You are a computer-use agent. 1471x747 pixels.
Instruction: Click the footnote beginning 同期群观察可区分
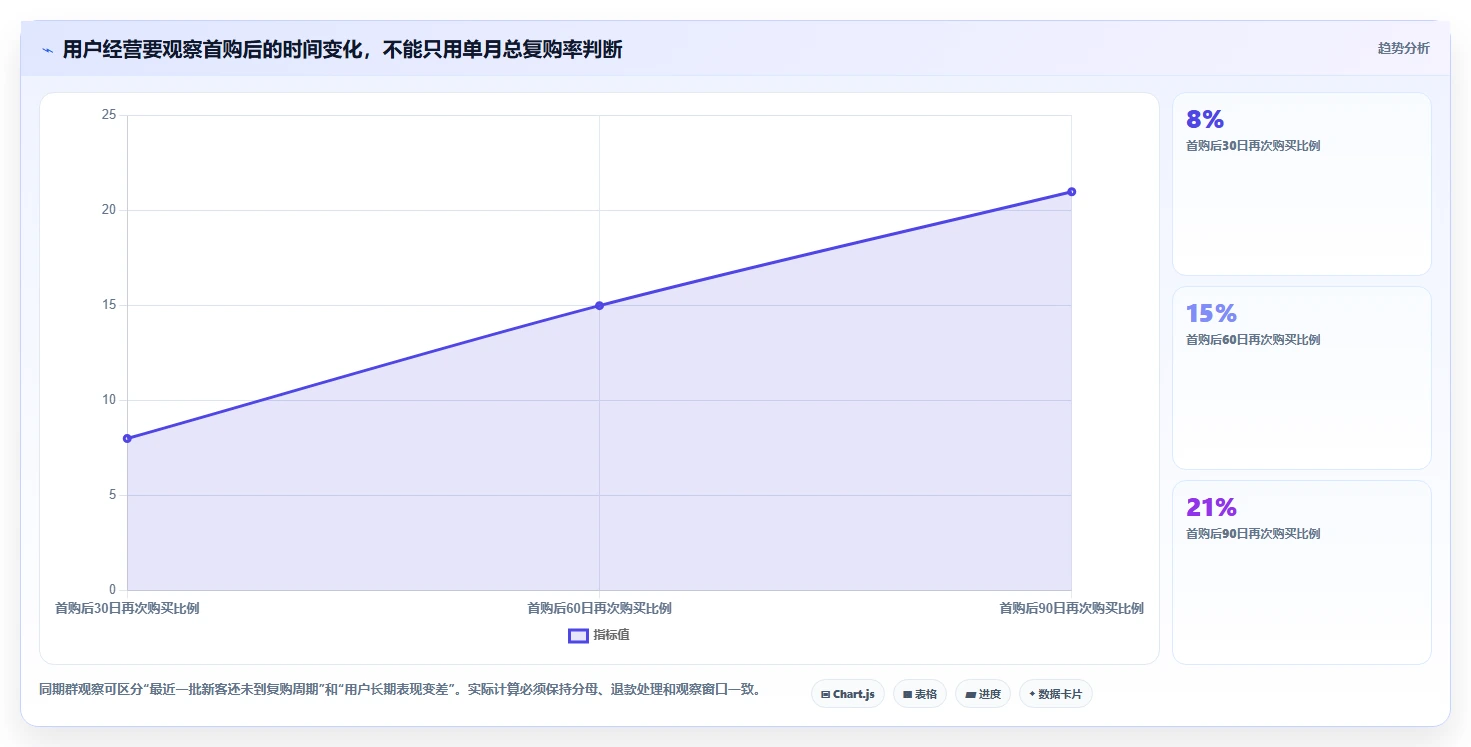[402, 689]
